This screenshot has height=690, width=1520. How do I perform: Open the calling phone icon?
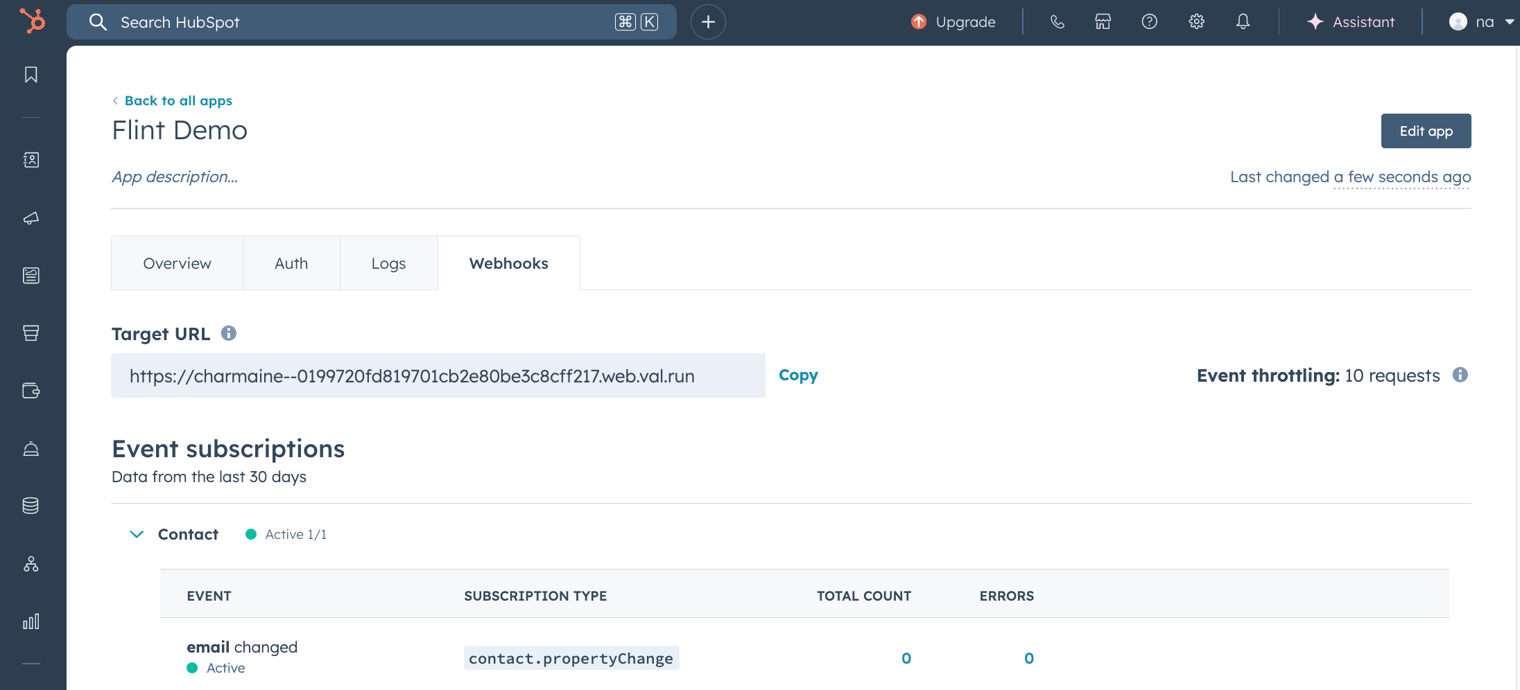[x=1057, y=22]
